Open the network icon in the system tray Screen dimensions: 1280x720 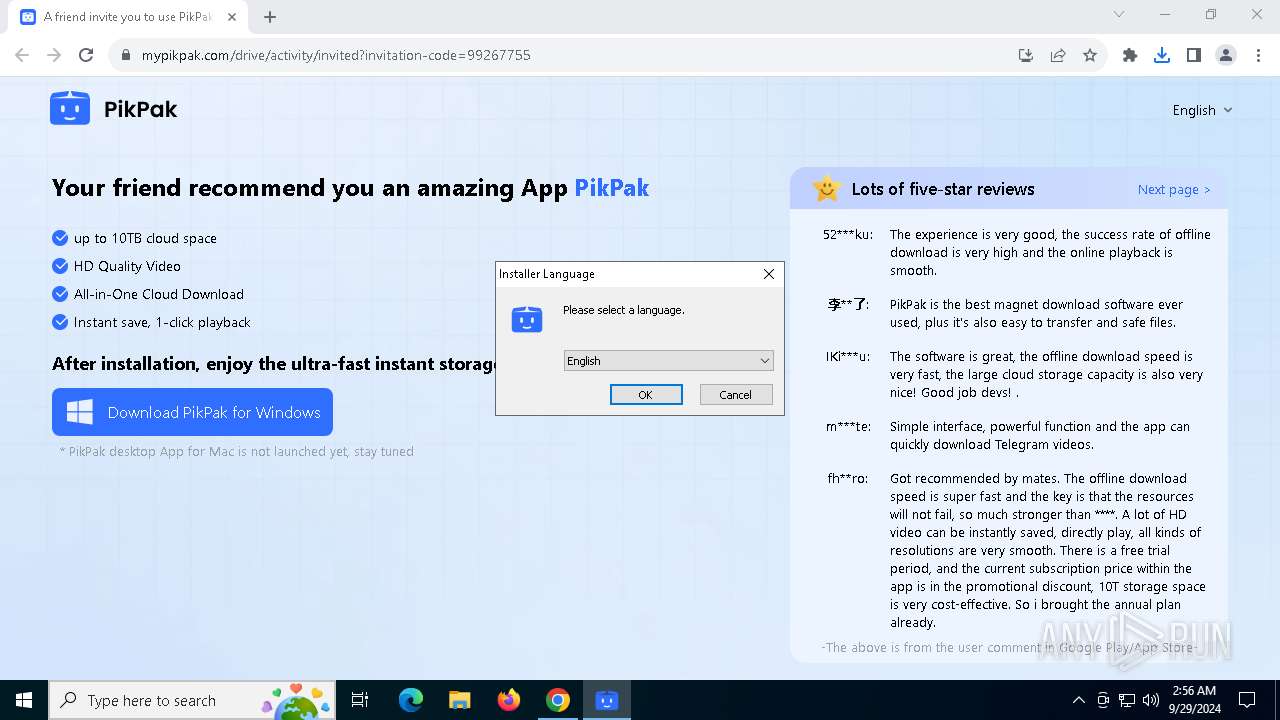(1127, 700)
